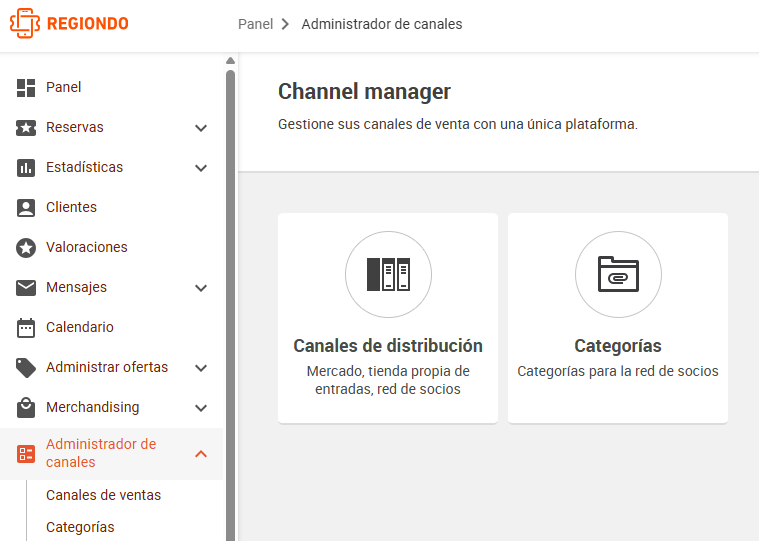The width and height of the screenshot is (759, 541).
Task: Click the Administrar ofertas tag icon
Action: click(x=26, y=368)
